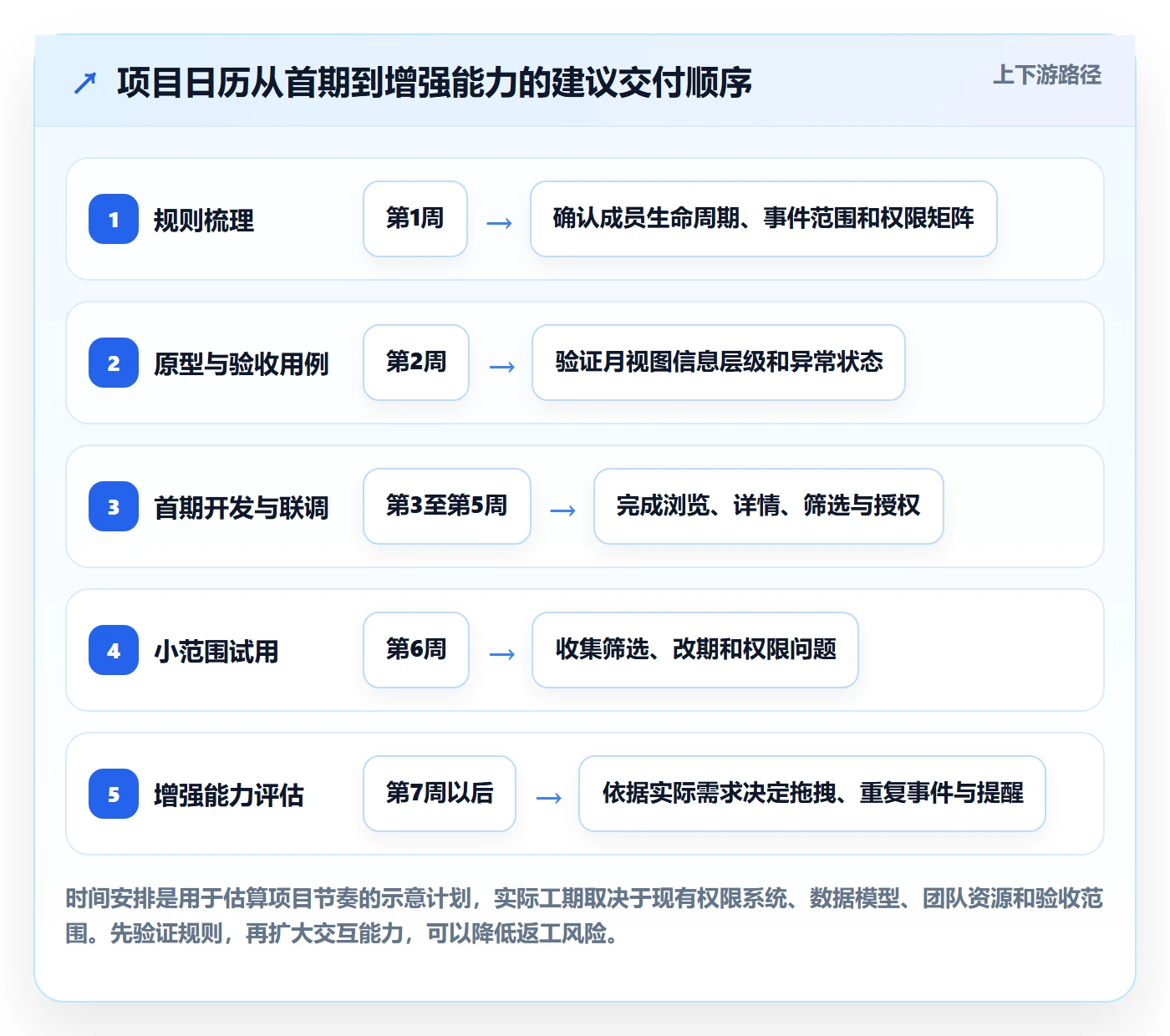This screenshot has height=1036, width=1170.
Task: Click the 确认成员生命周期、事件范围和权限矩阵 box
Action: point(764,219)
